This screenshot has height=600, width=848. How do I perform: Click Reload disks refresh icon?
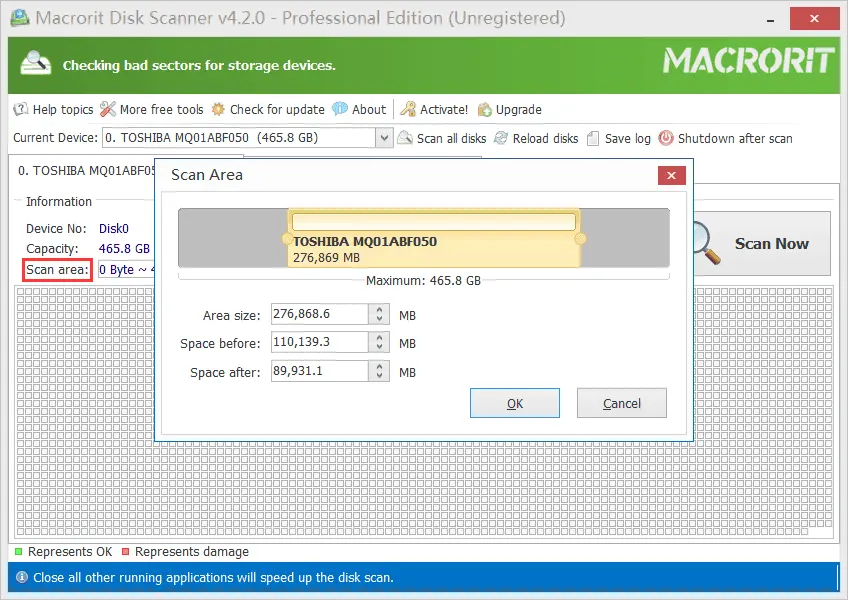(501, 139)
